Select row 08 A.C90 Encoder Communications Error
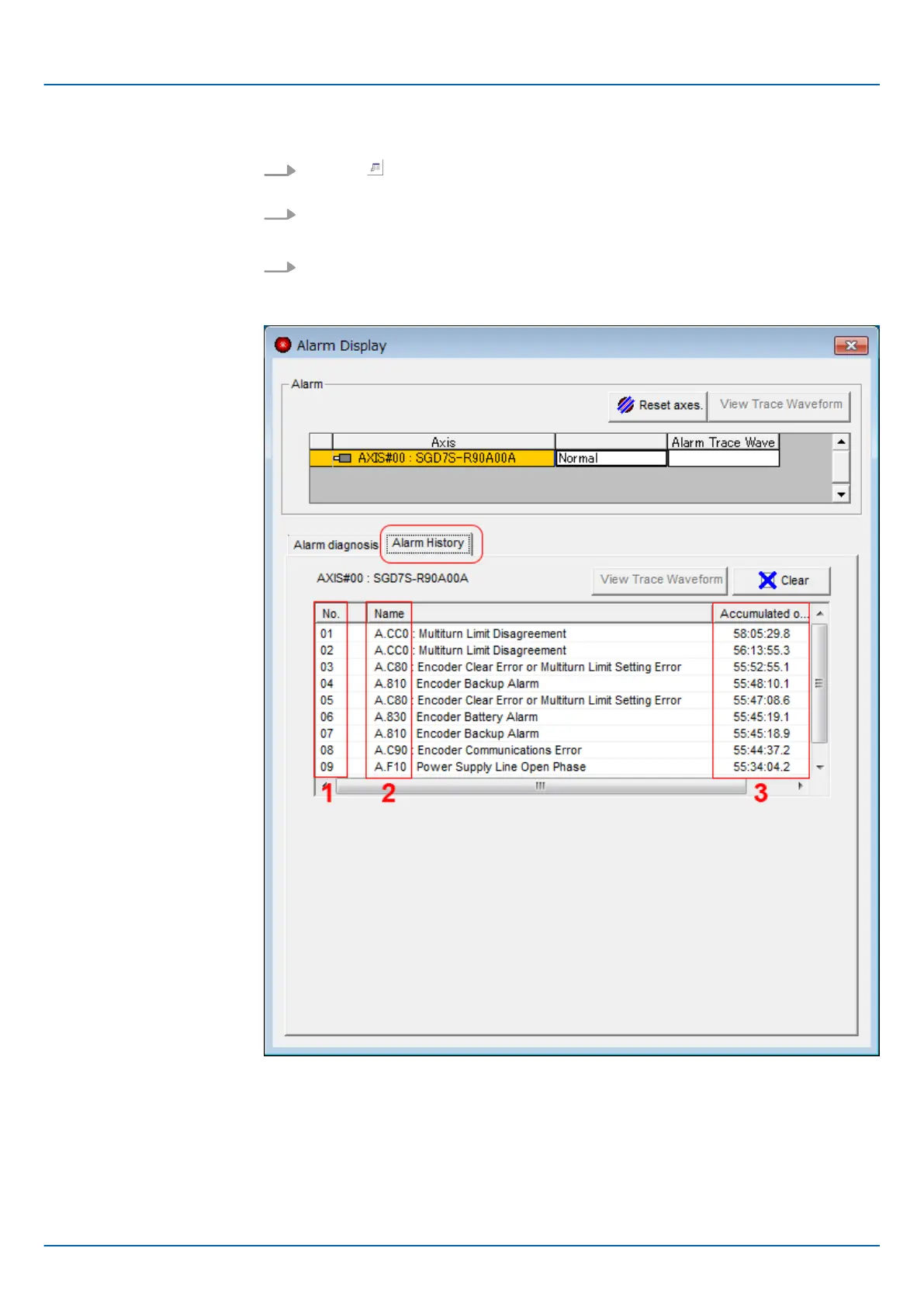This screenshot has width=924, height=1307. (562, 751)
